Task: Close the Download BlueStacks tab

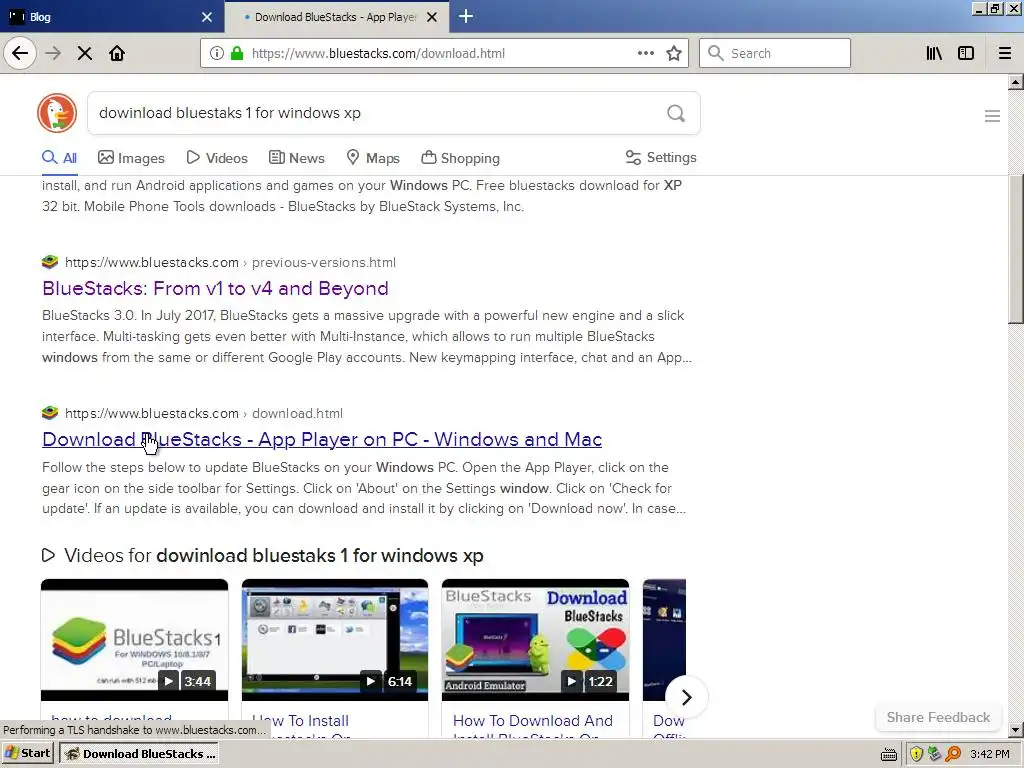Action: (x=432, y=17)
